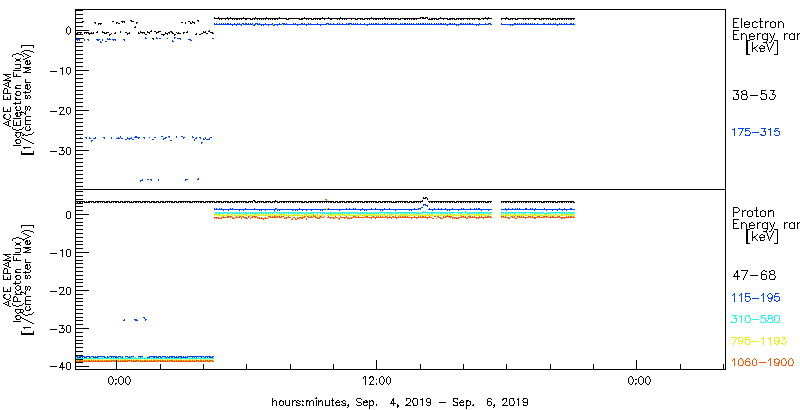Click the -10 tick on Proton Flux axis
The width and height of the screenshot is (800, 410).
pos(62,253)
